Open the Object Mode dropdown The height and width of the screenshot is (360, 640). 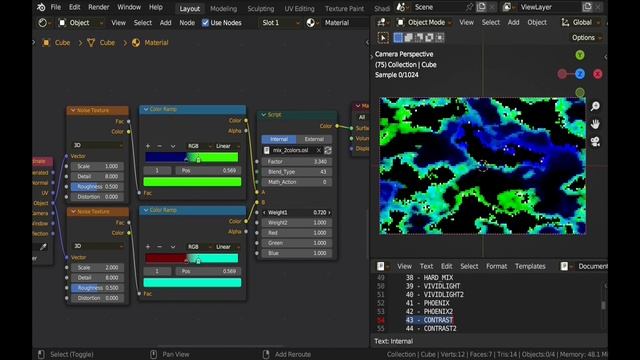point(424,22)
